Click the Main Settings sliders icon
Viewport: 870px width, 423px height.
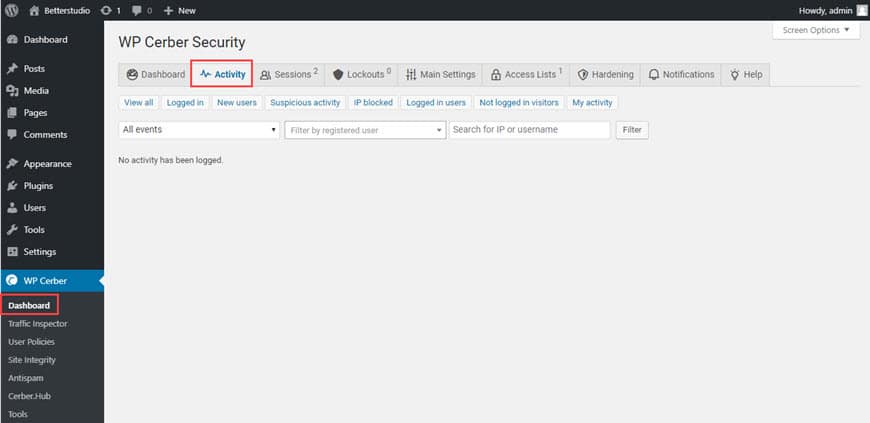pos(411,74)
